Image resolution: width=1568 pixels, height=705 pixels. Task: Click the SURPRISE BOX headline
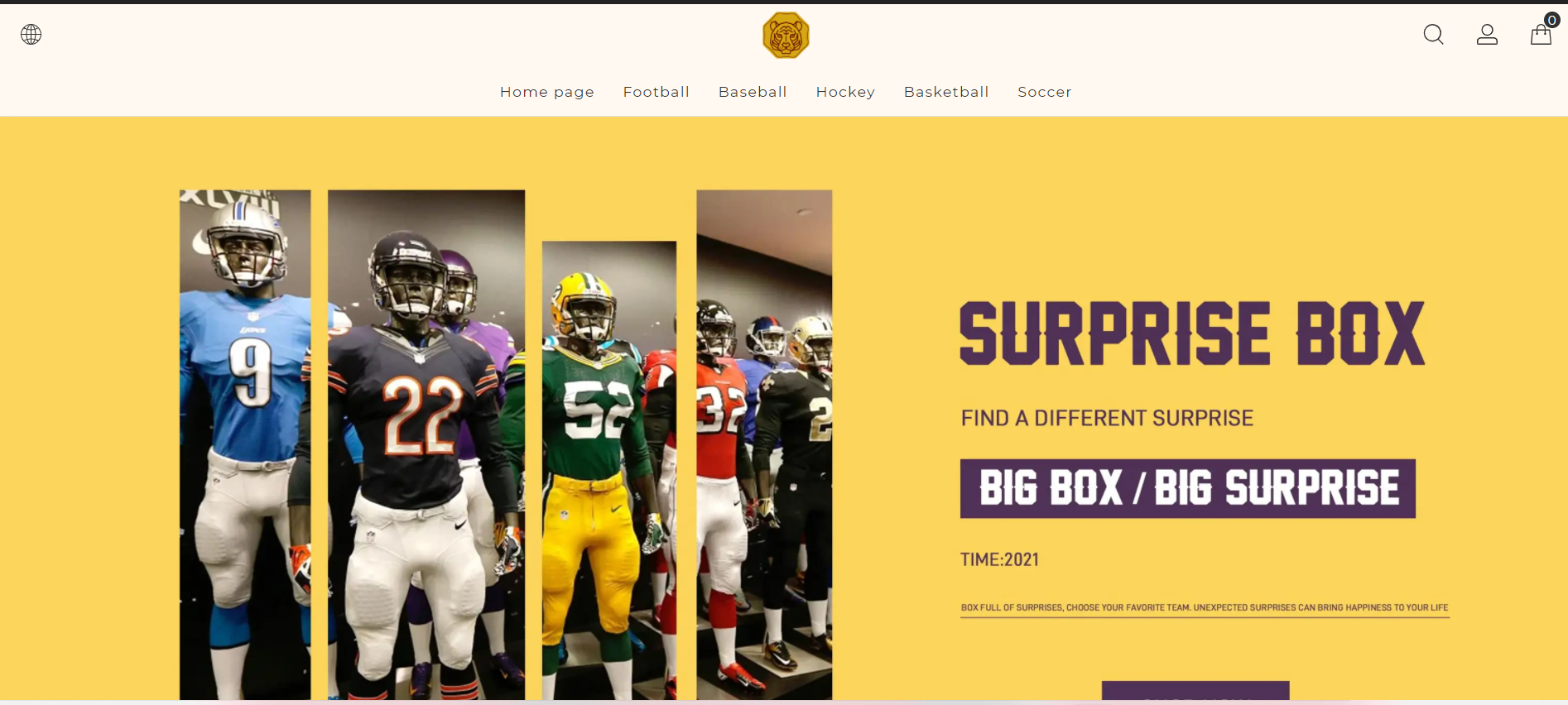(1192, 333)
